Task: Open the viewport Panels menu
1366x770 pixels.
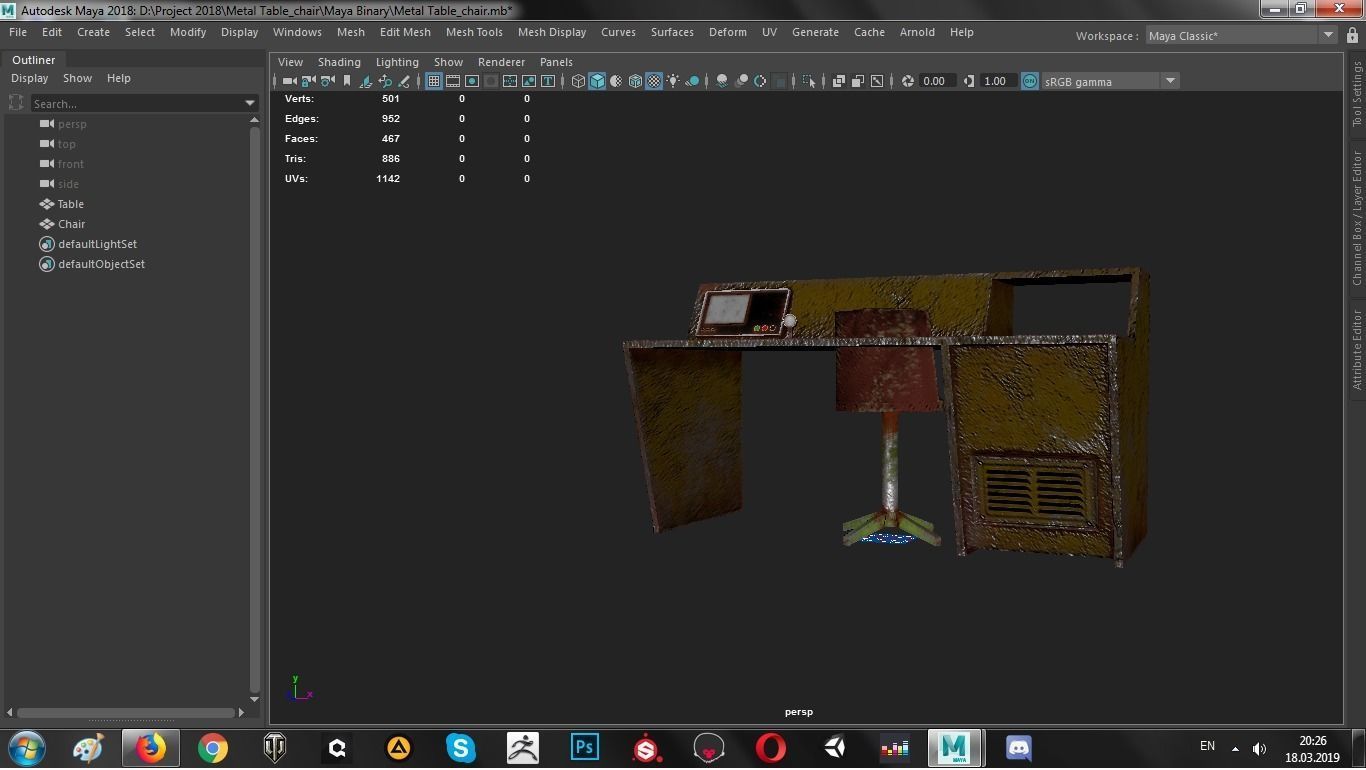Action: pos(556,62)
